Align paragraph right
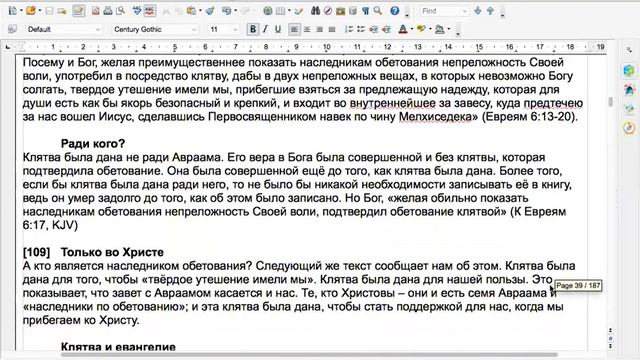The width and height of the screenshot is (640, 360). [x=320, y=29]
